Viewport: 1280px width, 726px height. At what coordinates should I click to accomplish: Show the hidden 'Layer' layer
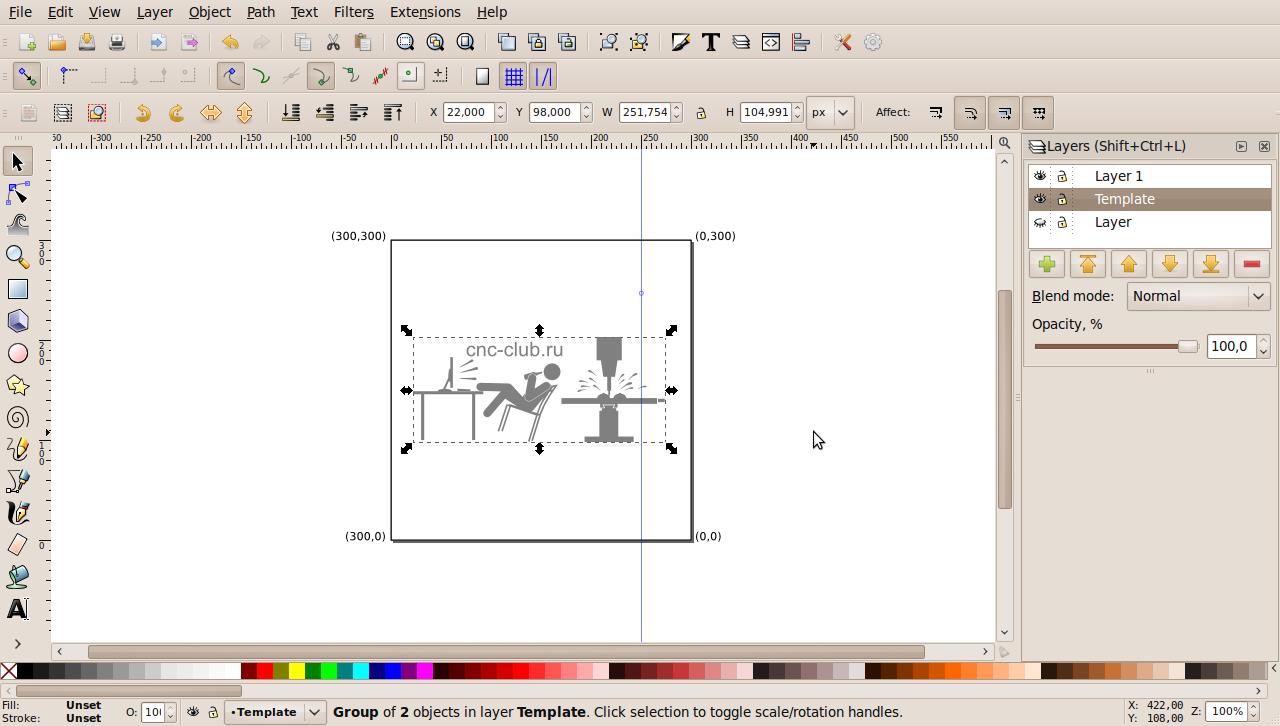[1040, 222]
